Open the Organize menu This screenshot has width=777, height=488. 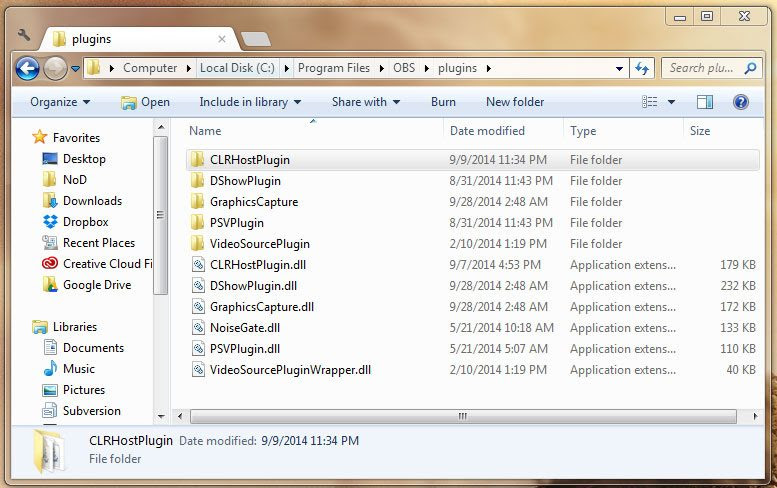pyautogui.click(x=60, y=102)
